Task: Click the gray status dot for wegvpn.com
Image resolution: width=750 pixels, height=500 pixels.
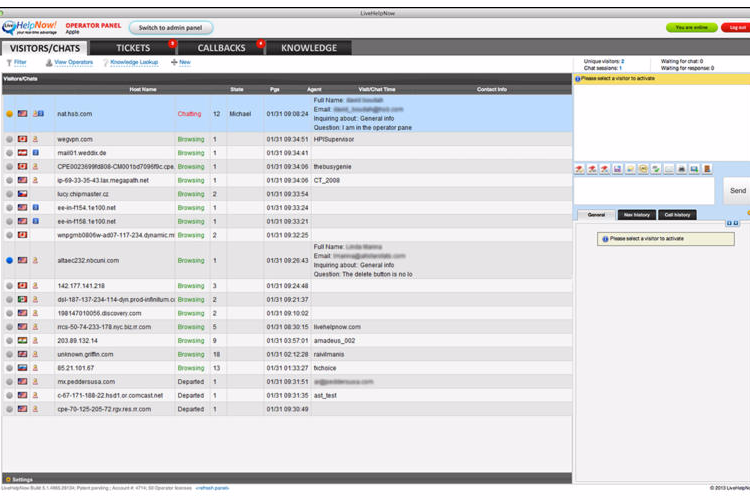Action: point(10,139)
